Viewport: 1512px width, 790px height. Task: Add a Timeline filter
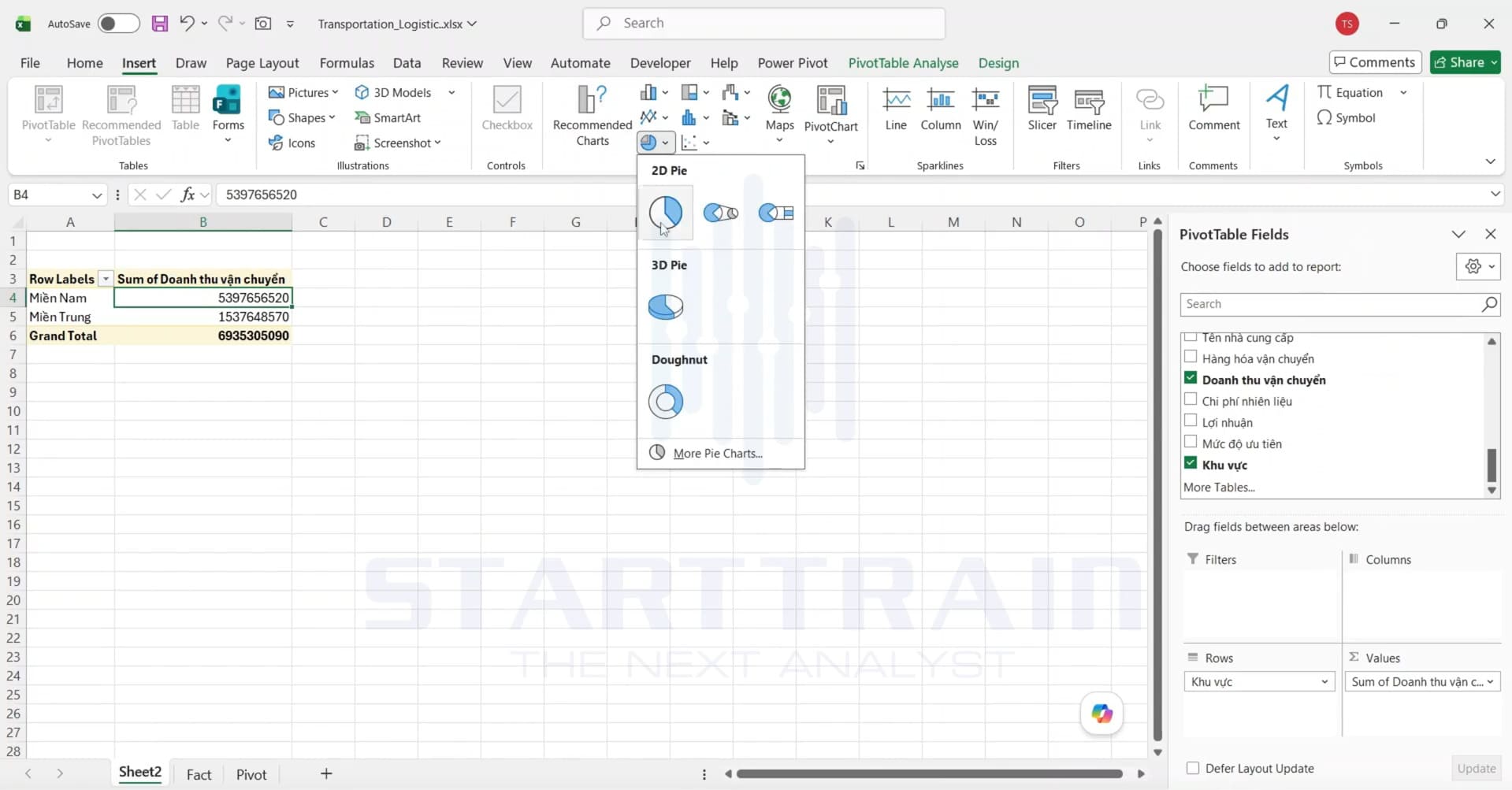click(1089, 109)
